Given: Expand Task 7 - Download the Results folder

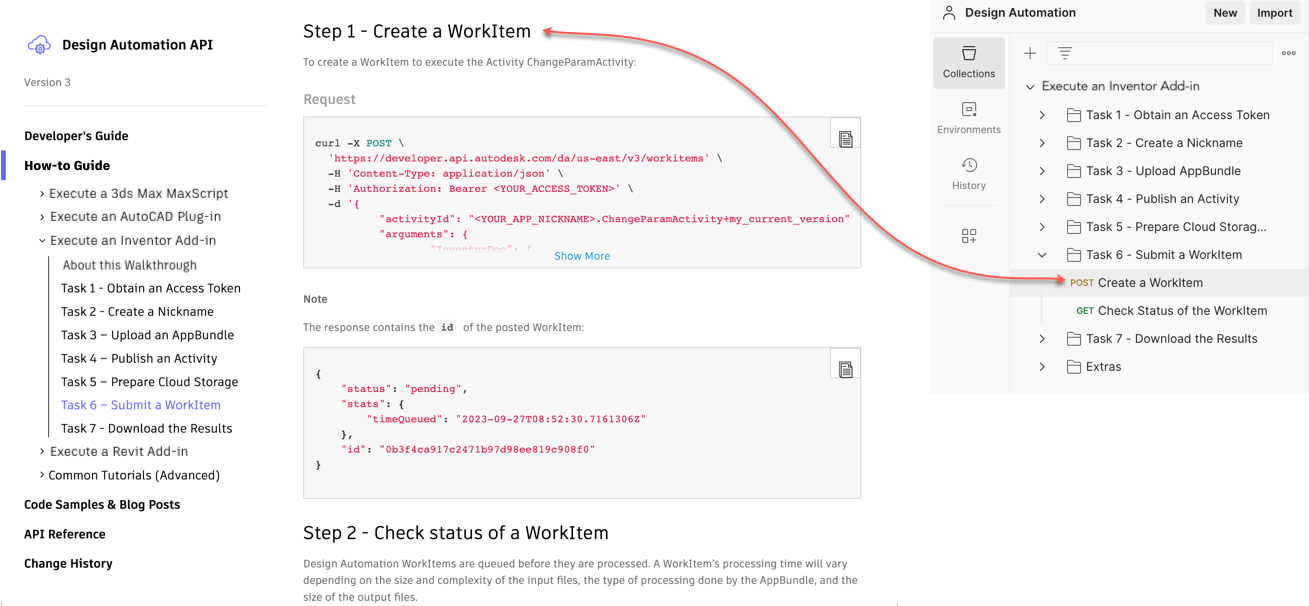Looking at the screenshot, I should point(1042,339).
